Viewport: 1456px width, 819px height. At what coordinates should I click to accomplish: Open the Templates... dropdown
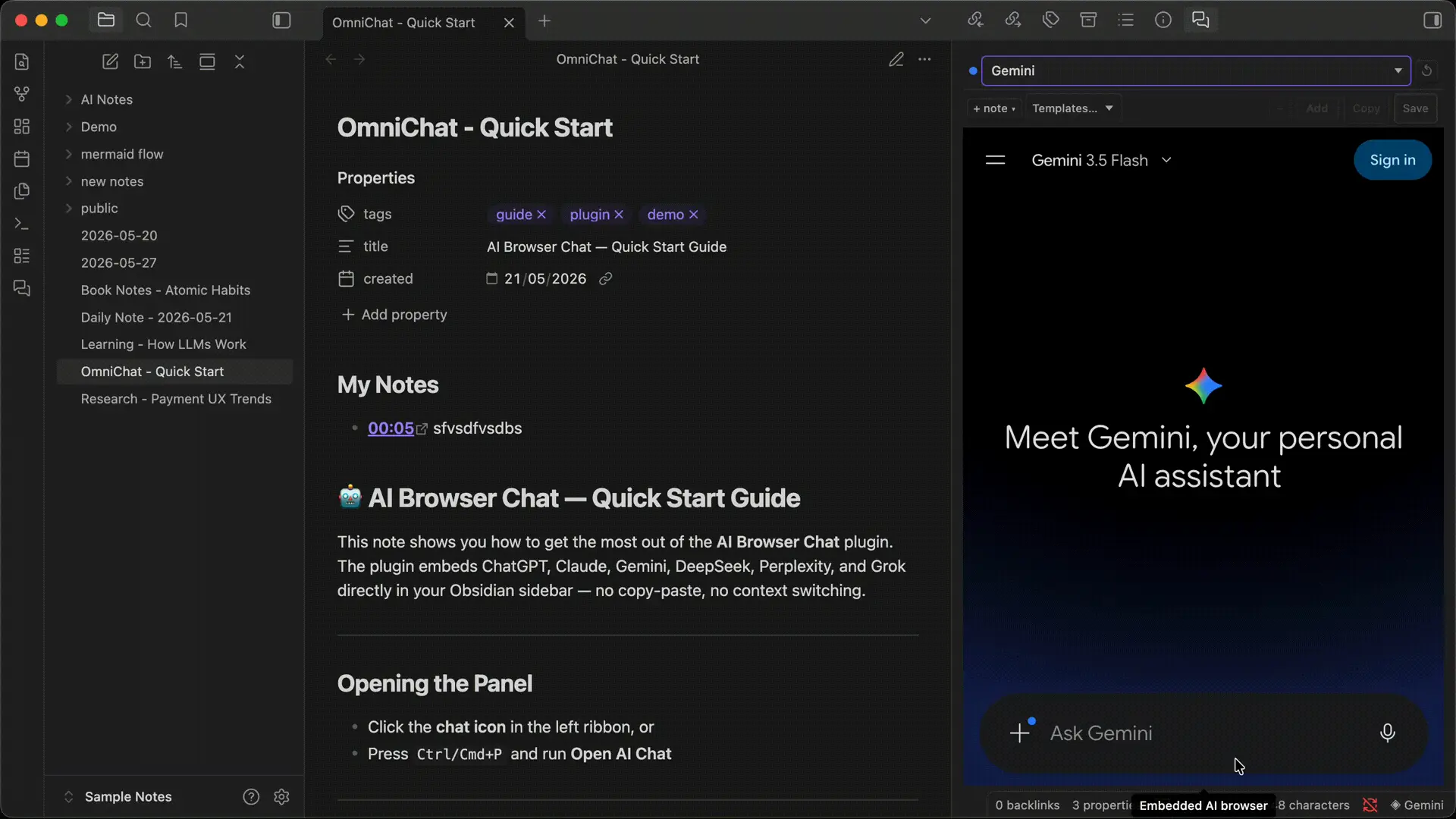click(x=1072, y=108)
